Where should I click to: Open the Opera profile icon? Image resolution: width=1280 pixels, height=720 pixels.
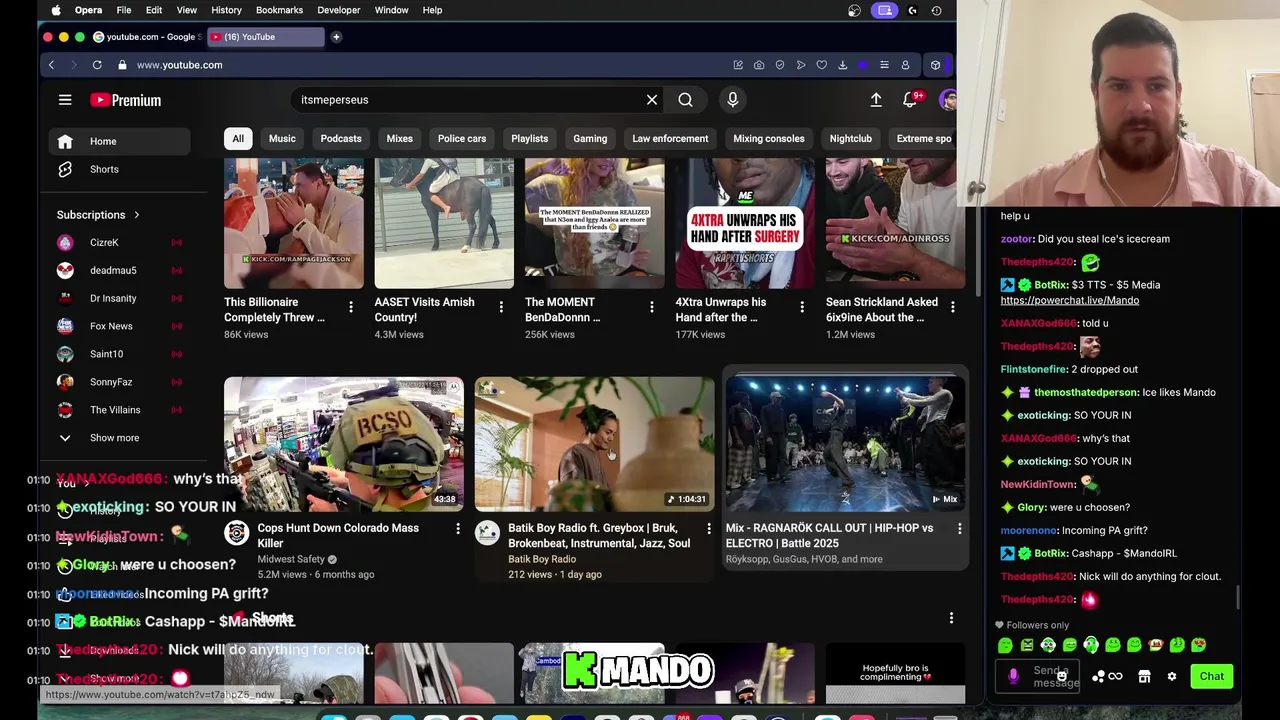click(905, 65)
